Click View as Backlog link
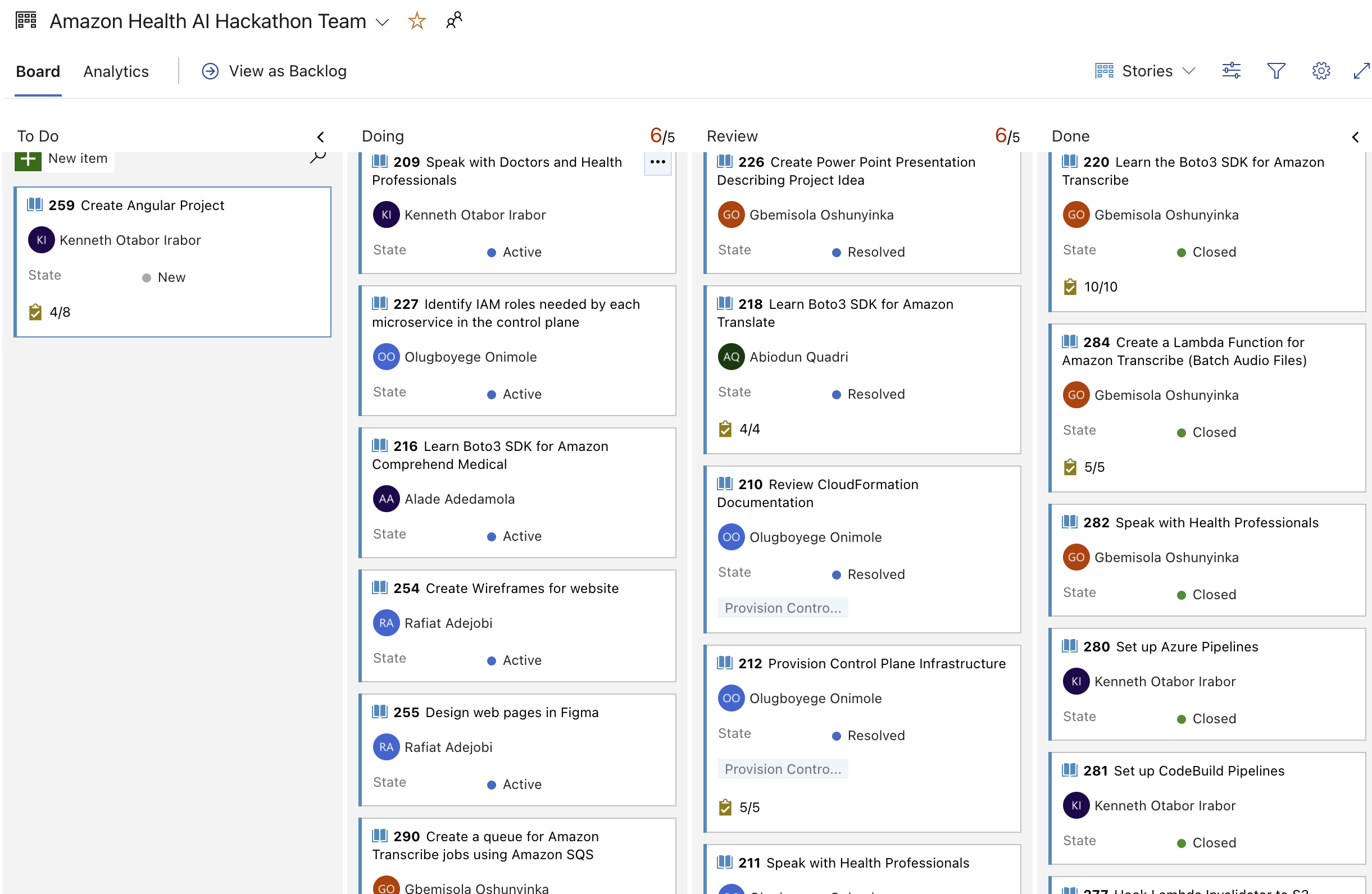The width and height of the screenshot is (1372, 894). click(x=274, y=71)
